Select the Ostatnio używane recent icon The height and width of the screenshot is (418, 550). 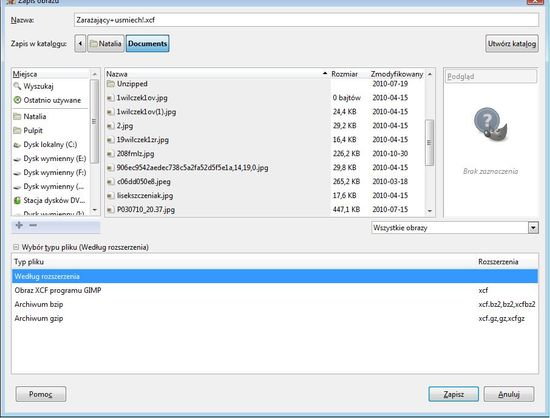coord(17,100)
